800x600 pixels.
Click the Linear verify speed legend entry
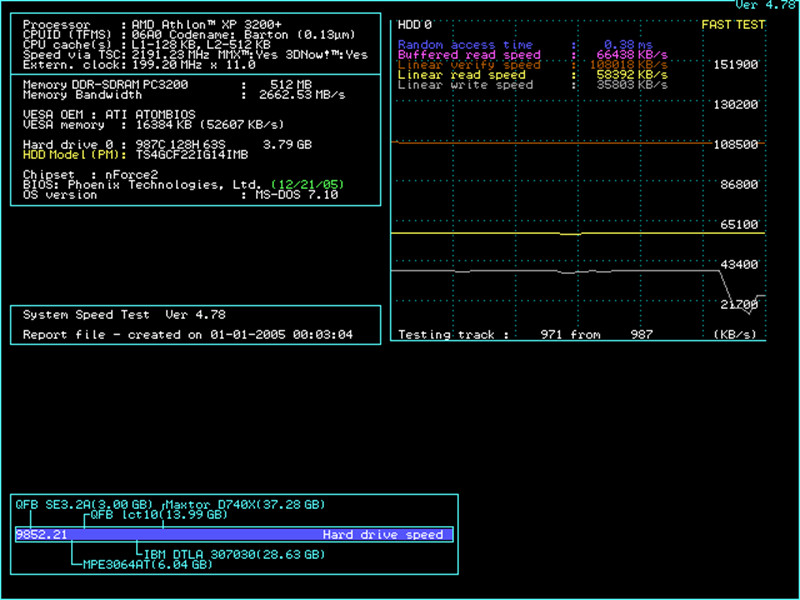469,65
